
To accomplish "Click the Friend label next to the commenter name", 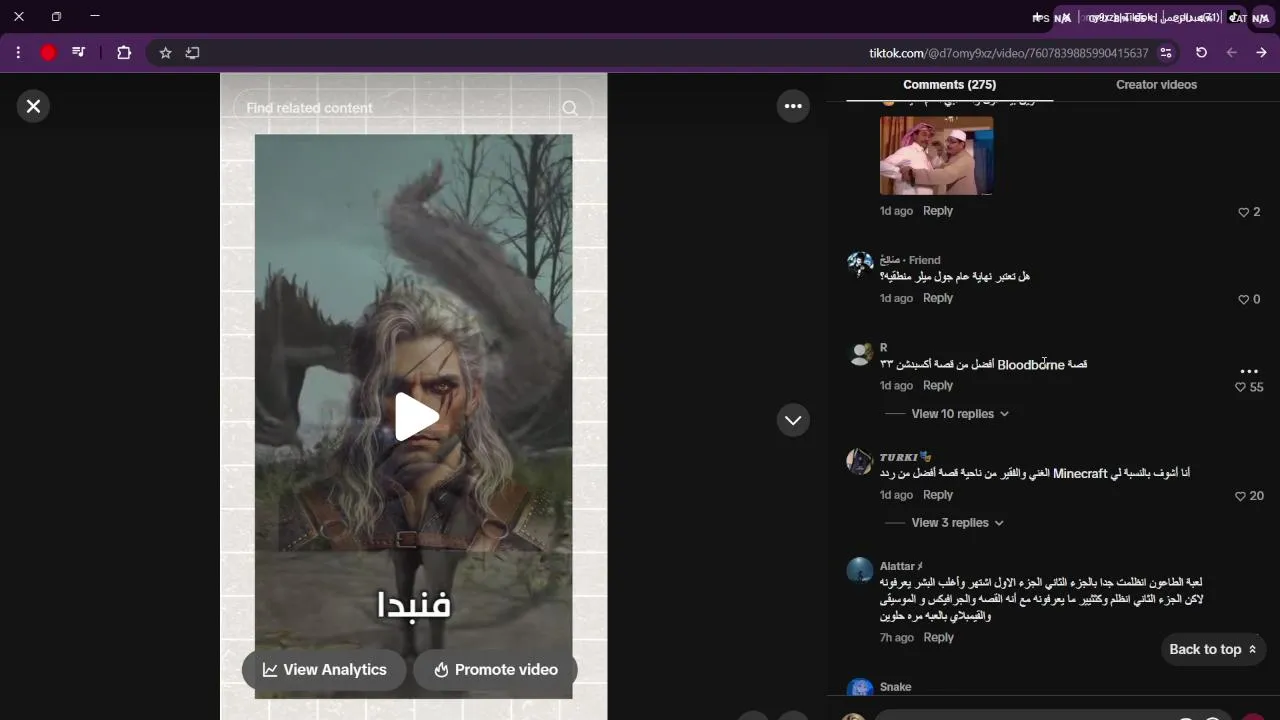I will tap(924, 260).
